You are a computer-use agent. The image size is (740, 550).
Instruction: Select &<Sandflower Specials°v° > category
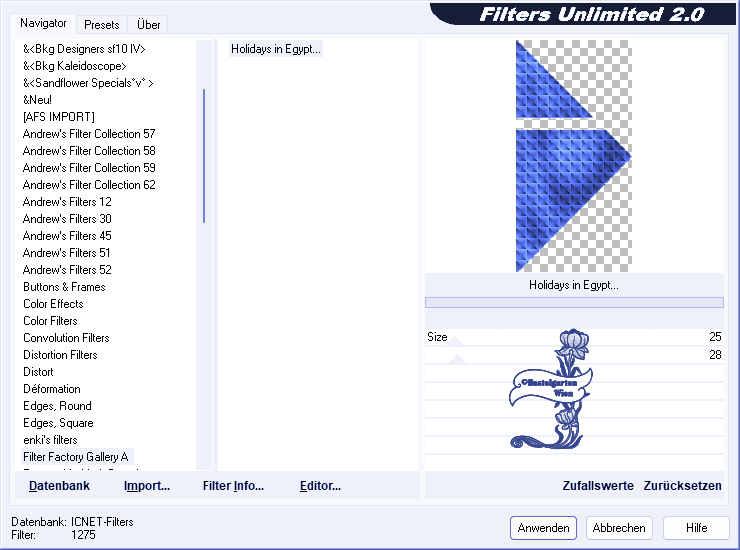click(88, 83)
